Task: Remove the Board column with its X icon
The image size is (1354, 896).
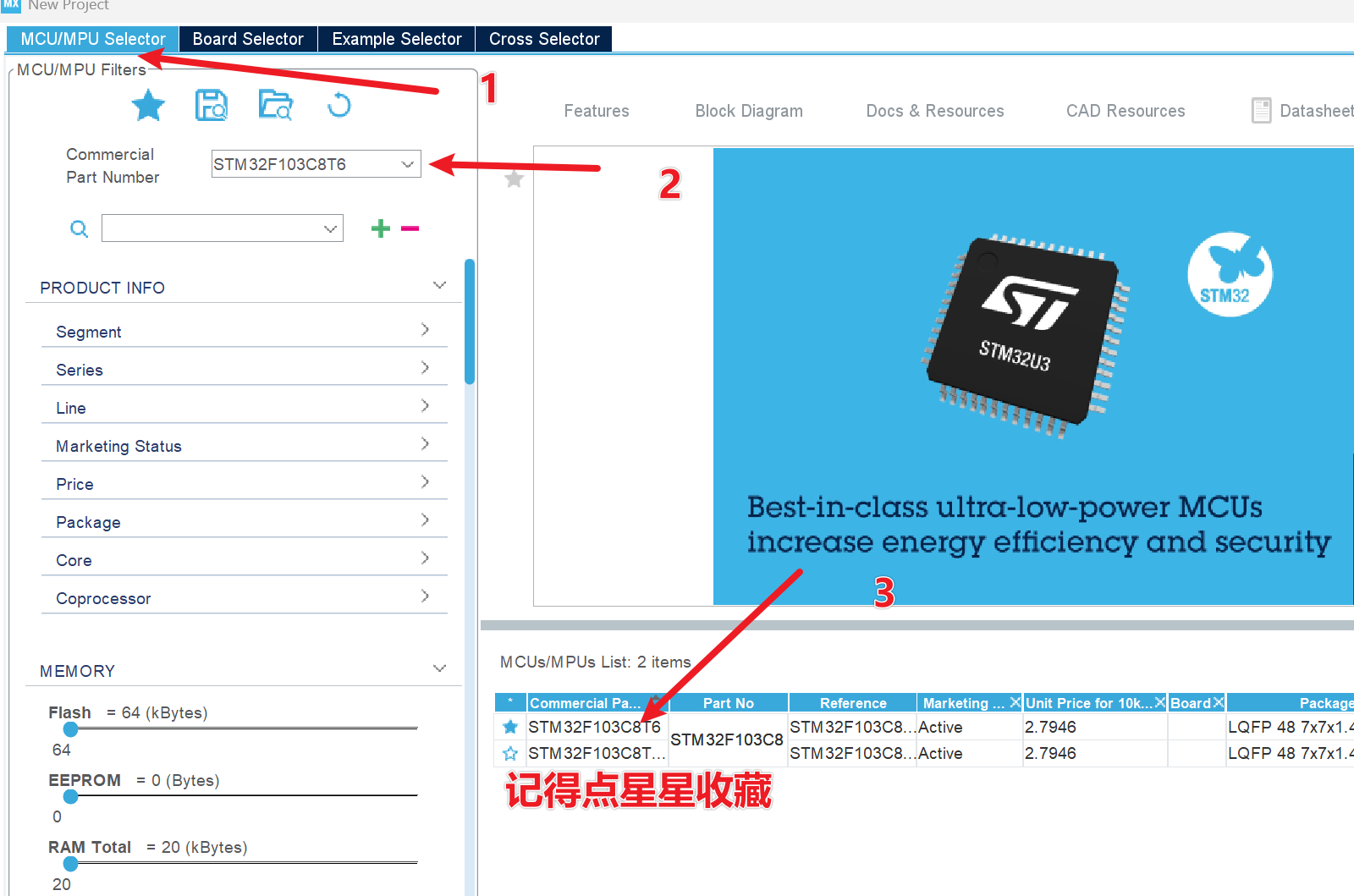Action: 1219,702
